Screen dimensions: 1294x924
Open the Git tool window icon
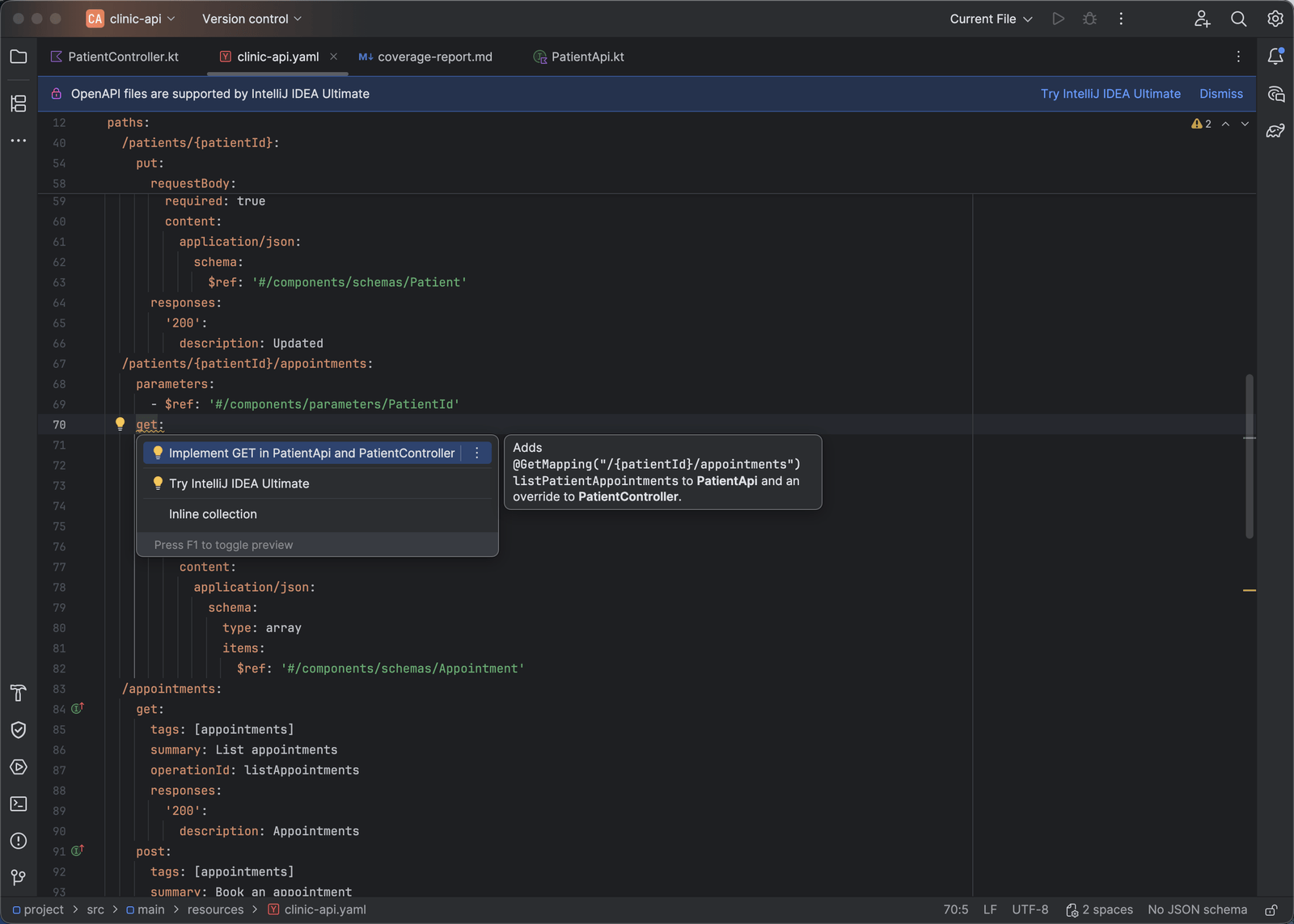click(x=19, y=877)
